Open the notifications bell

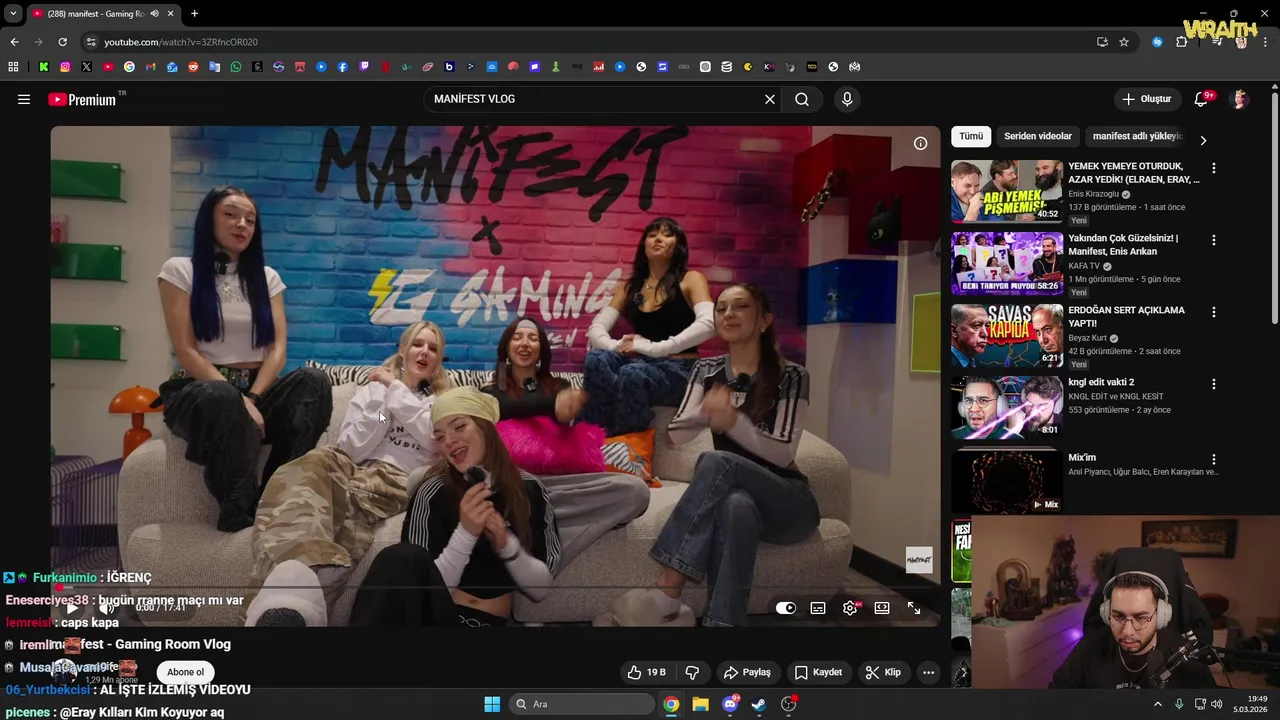(x=1201, y=99)
